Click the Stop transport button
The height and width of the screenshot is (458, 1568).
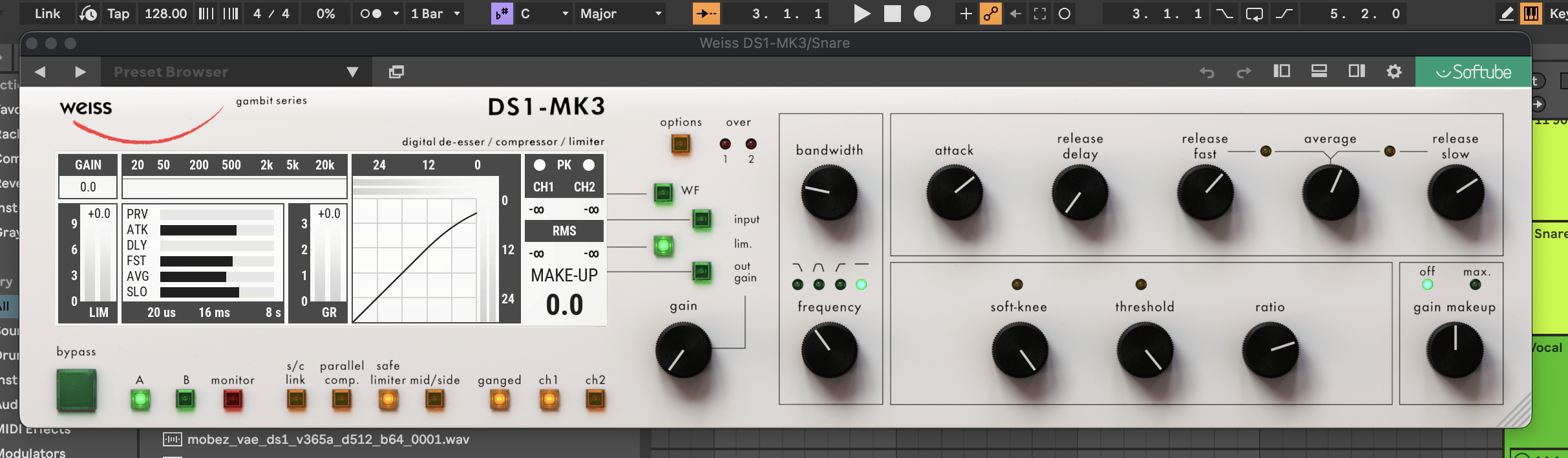[892, 14]
